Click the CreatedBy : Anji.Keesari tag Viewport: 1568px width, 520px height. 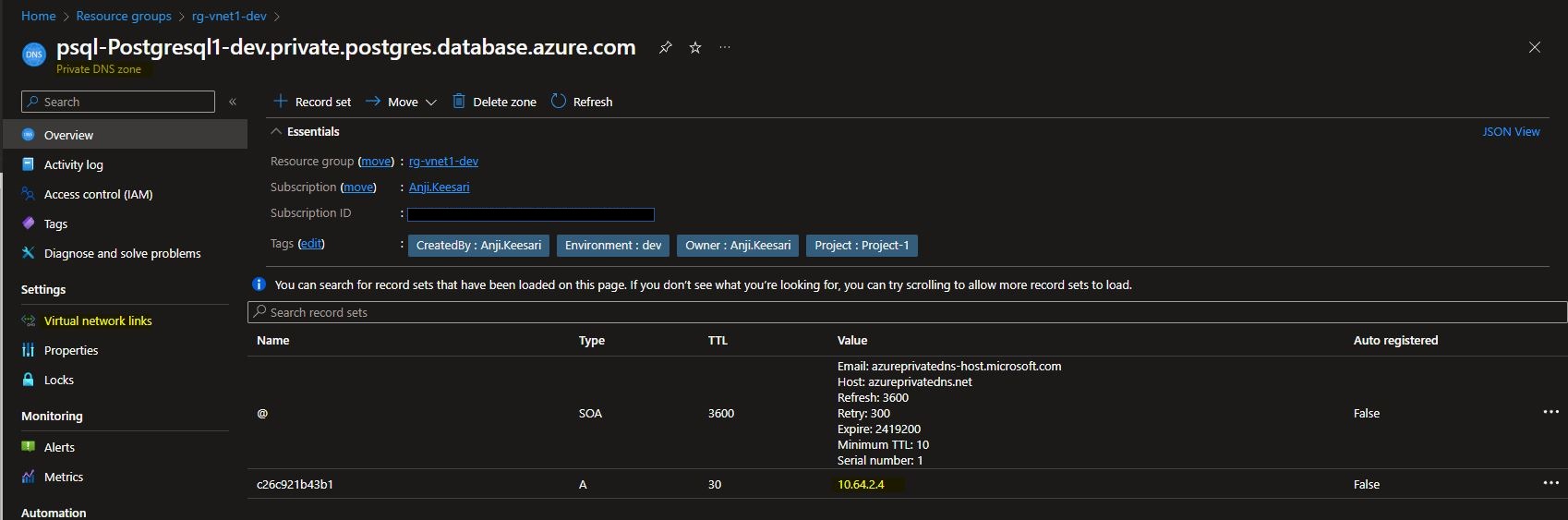click(478, 245)
